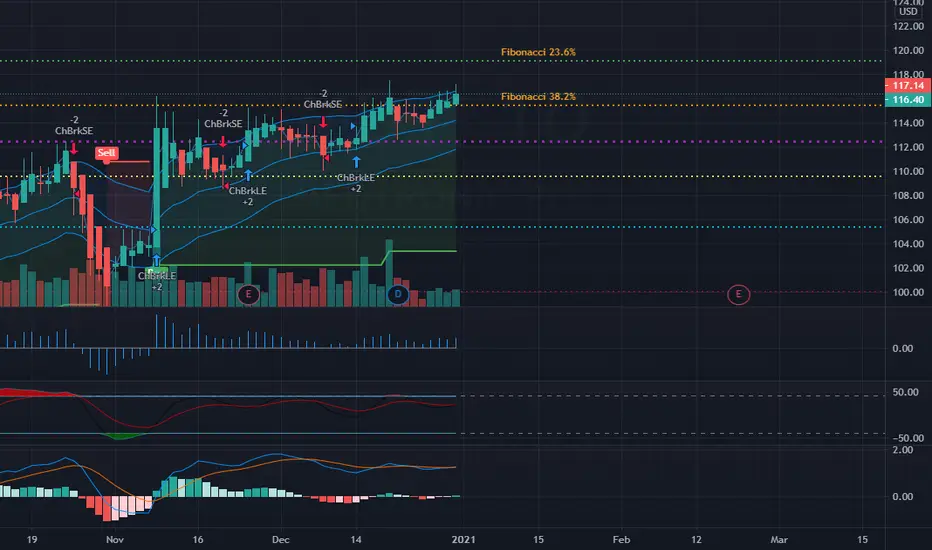This screenshot has height=550, width=932.
Task: Click the −50.00 oscillator scale value
Action: 908,438
